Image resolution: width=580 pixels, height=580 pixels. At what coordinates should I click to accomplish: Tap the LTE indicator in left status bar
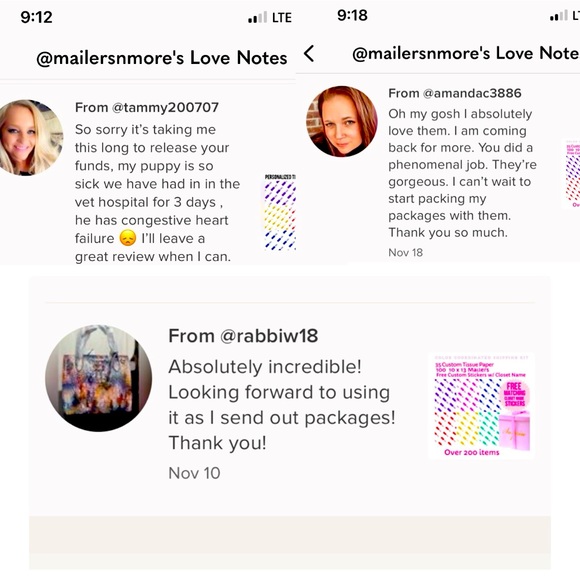[282, 17]
